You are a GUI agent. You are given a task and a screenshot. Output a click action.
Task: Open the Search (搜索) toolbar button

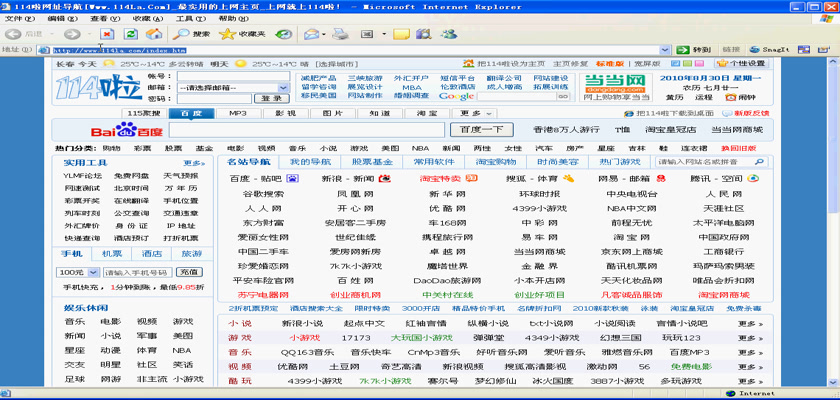point(191,34)
